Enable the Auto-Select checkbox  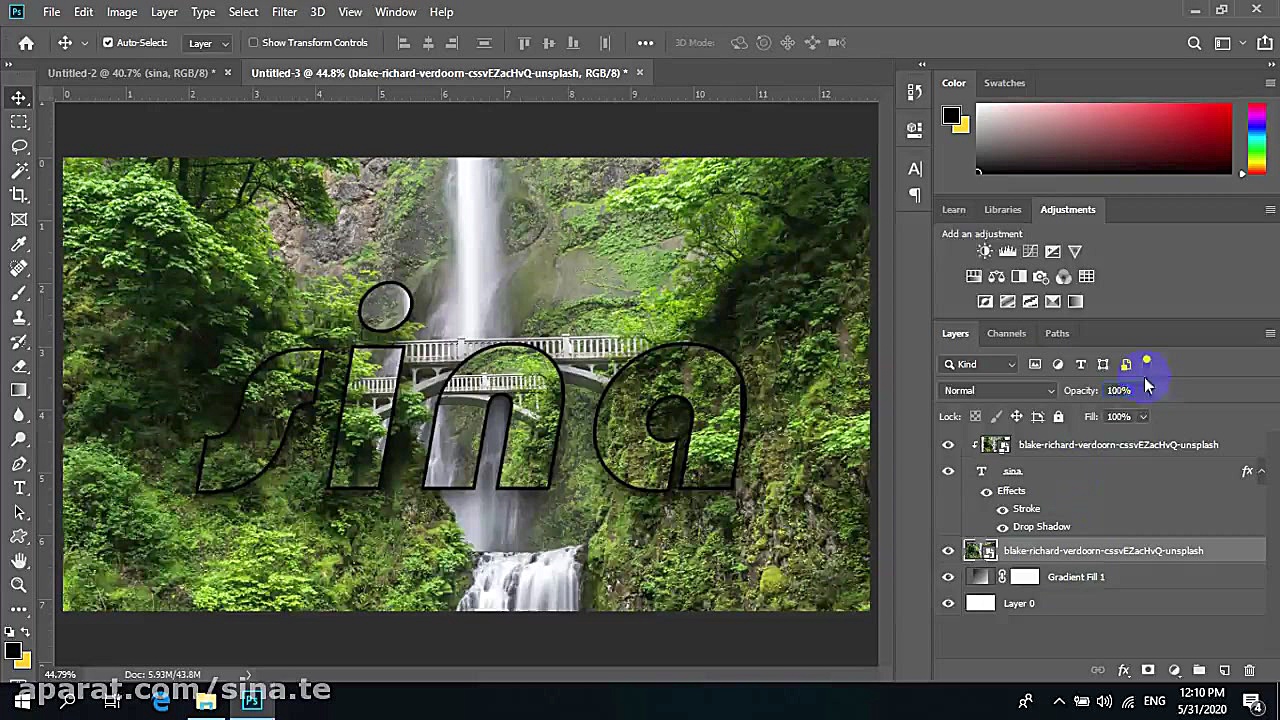tap(108, 43)
